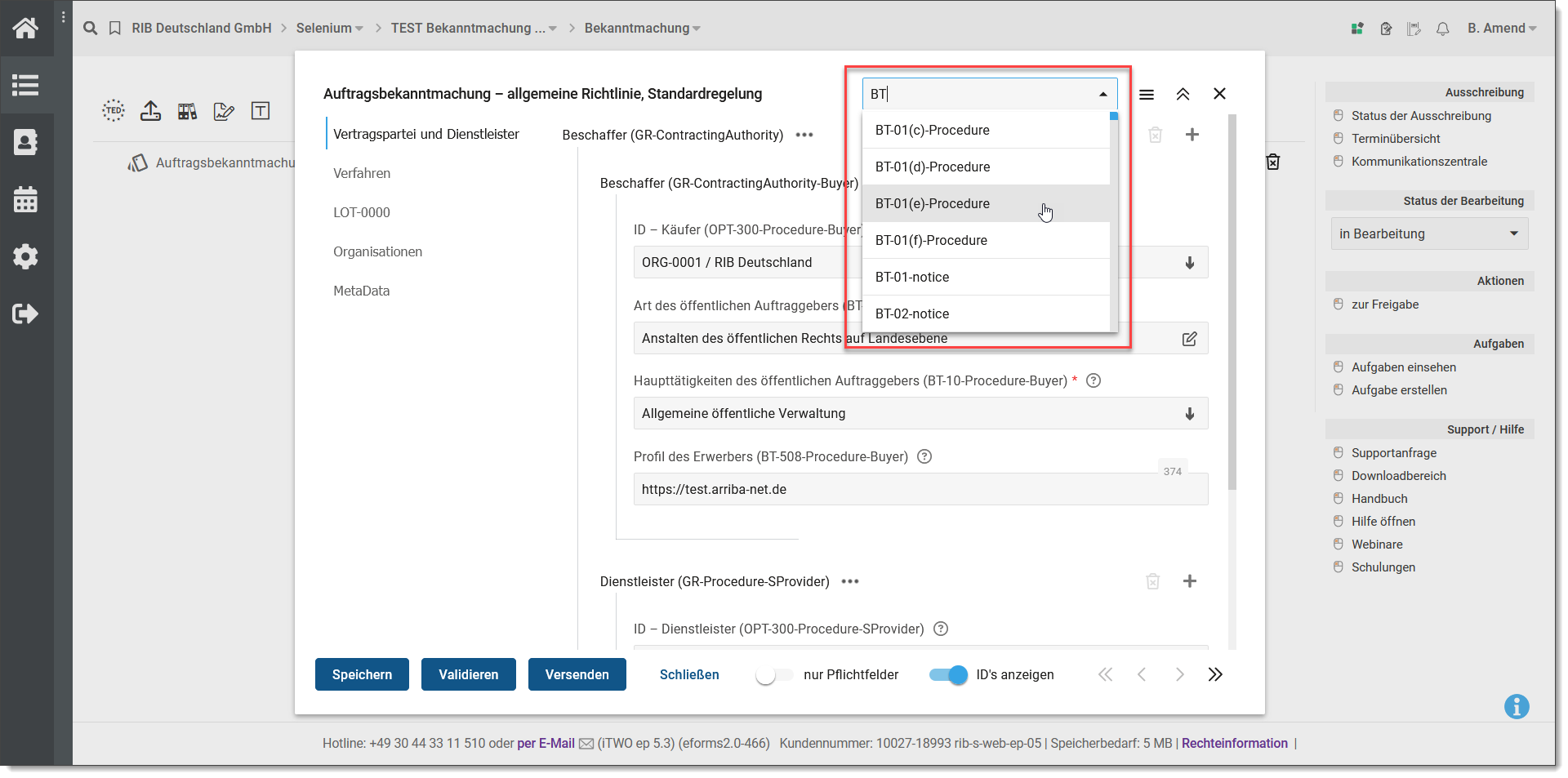Open the list view sidebar icon

(x=25, y=85)
